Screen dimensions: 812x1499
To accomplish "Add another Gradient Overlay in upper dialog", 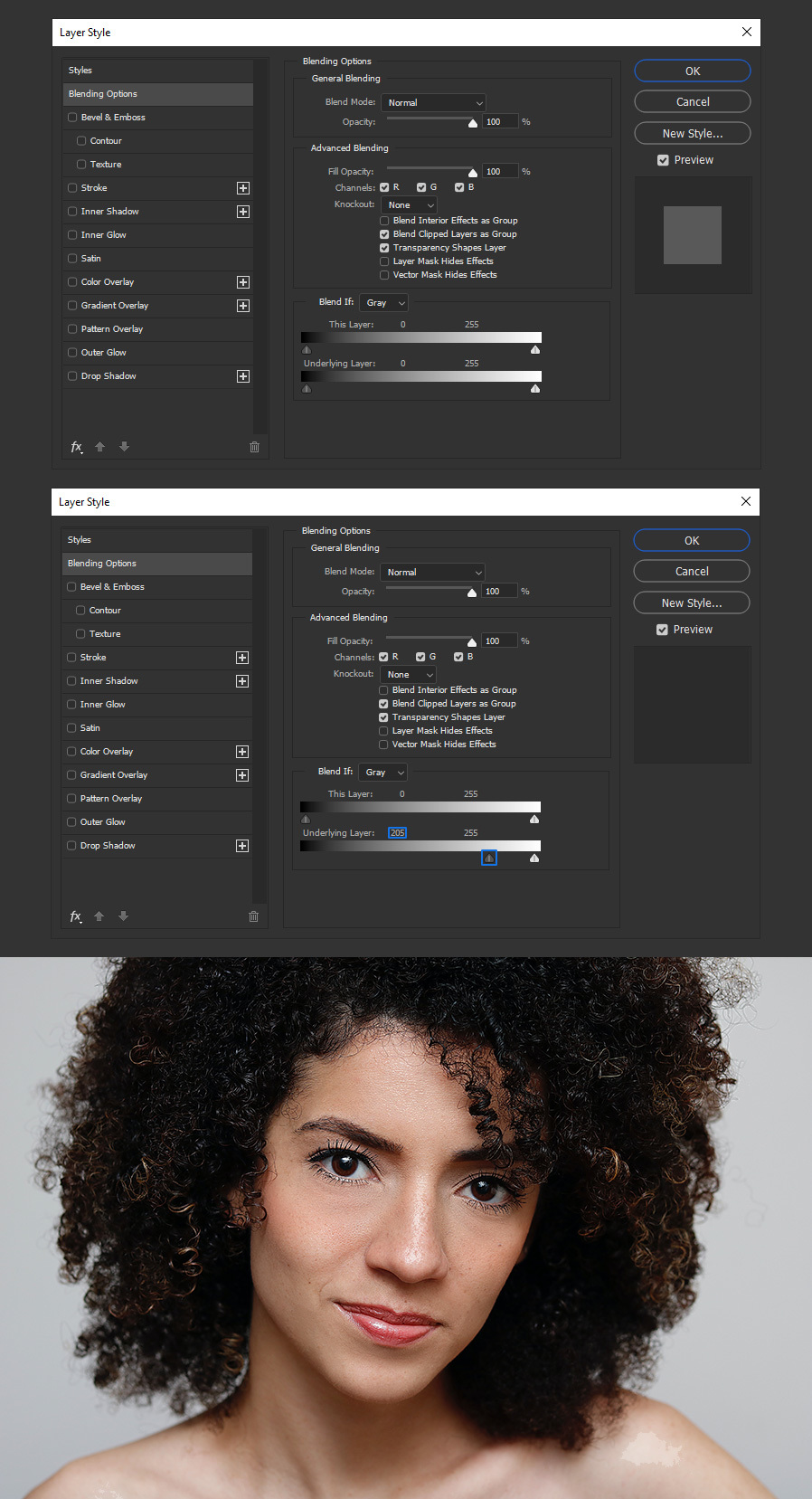I will [243, 306].
